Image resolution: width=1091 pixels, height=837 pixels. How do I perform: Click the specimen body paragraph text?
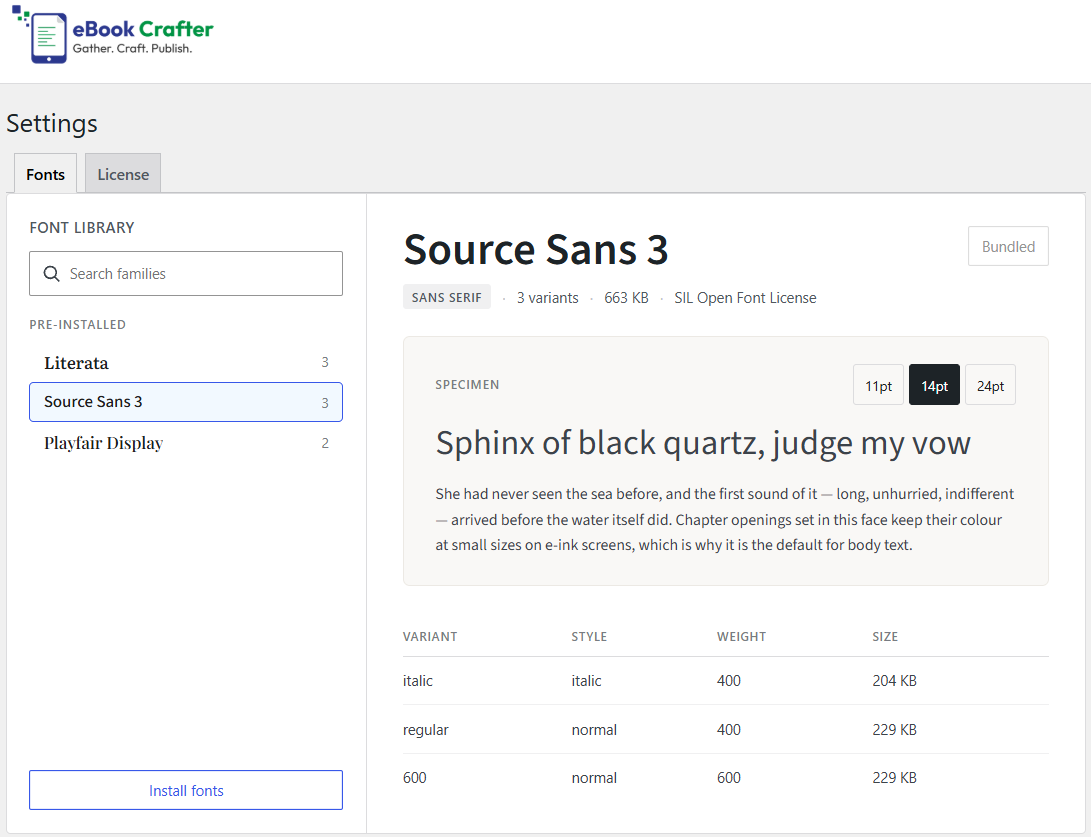pos(724,519)
